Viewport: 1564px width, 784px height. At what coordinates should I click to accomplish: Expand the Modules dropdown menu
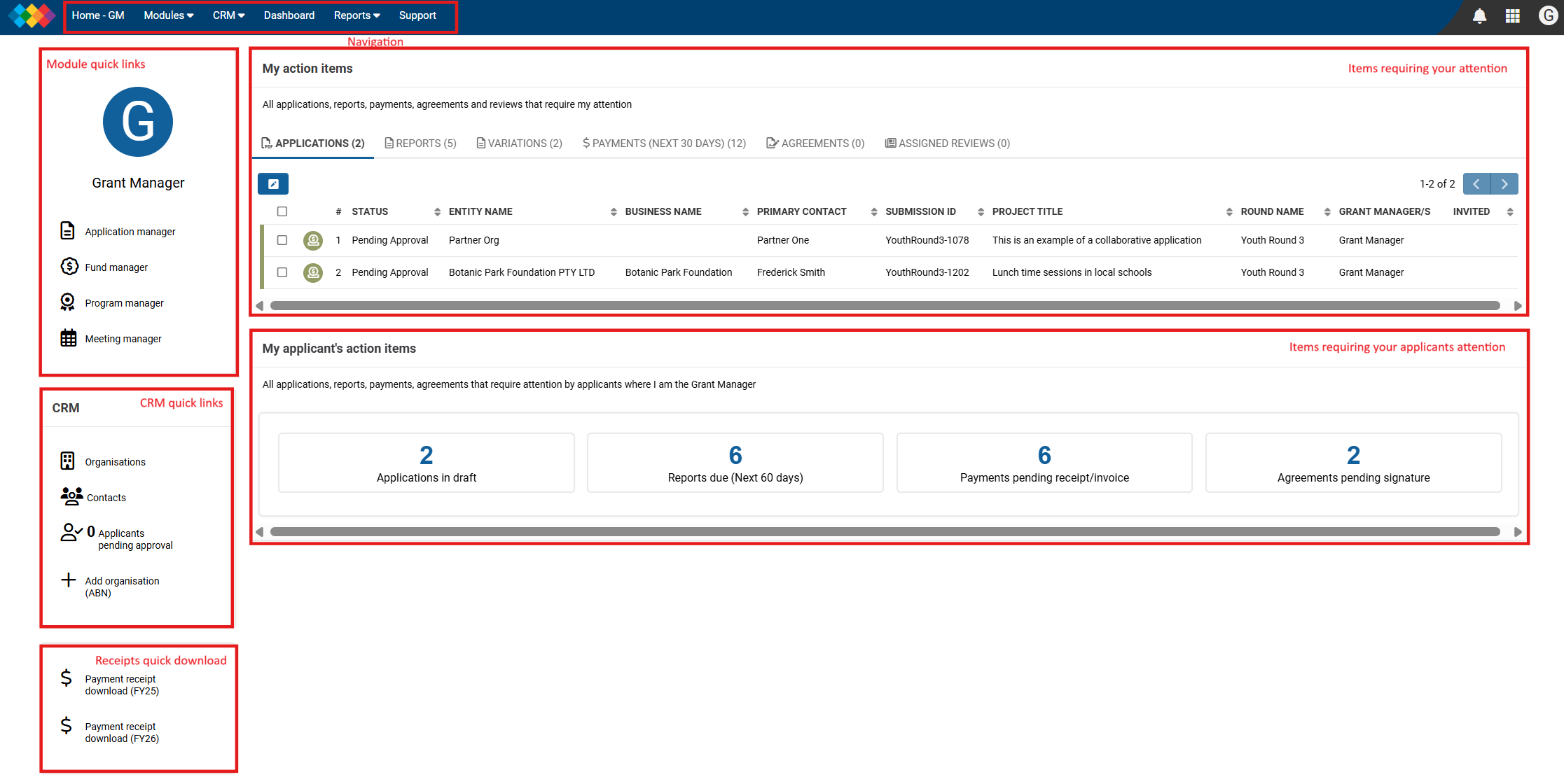pyautogui.click(x=168, y=15)
